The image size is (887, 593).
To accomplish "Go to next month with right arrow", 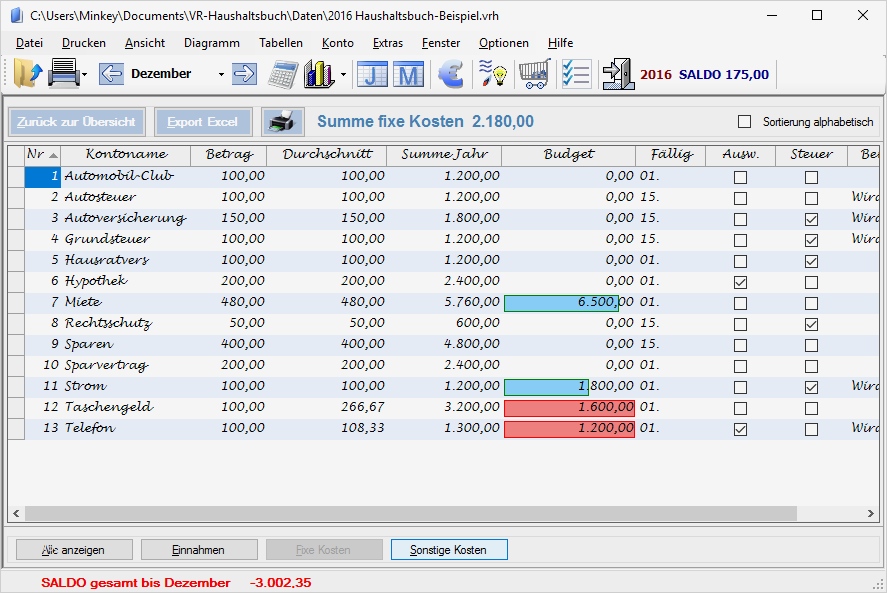I will [244, 74].
